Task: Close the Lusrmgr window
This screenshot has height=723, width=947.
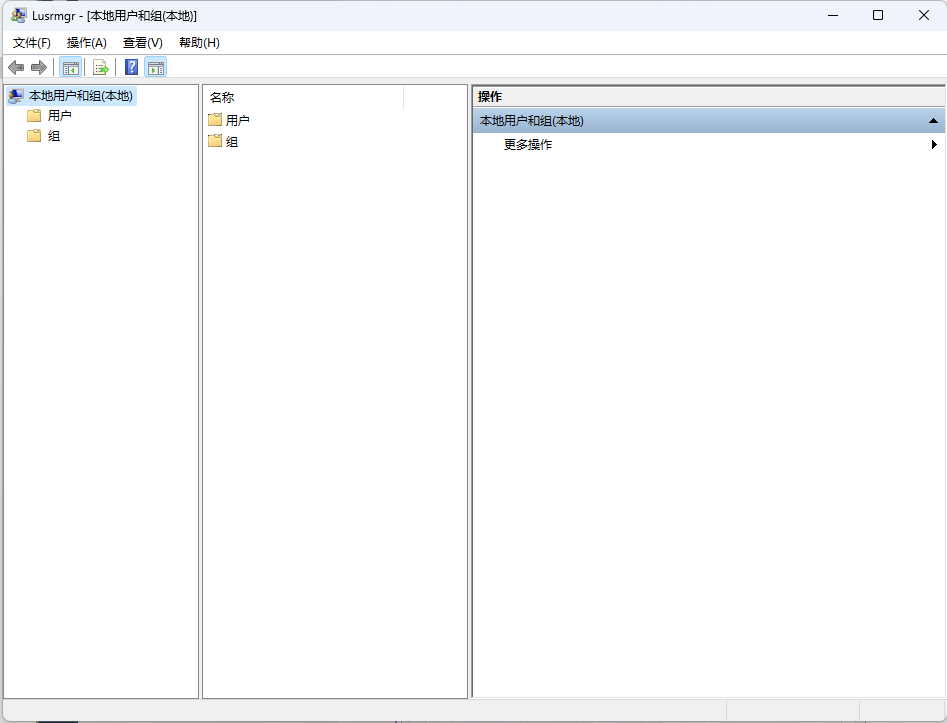Action: [x=923, y=15]
